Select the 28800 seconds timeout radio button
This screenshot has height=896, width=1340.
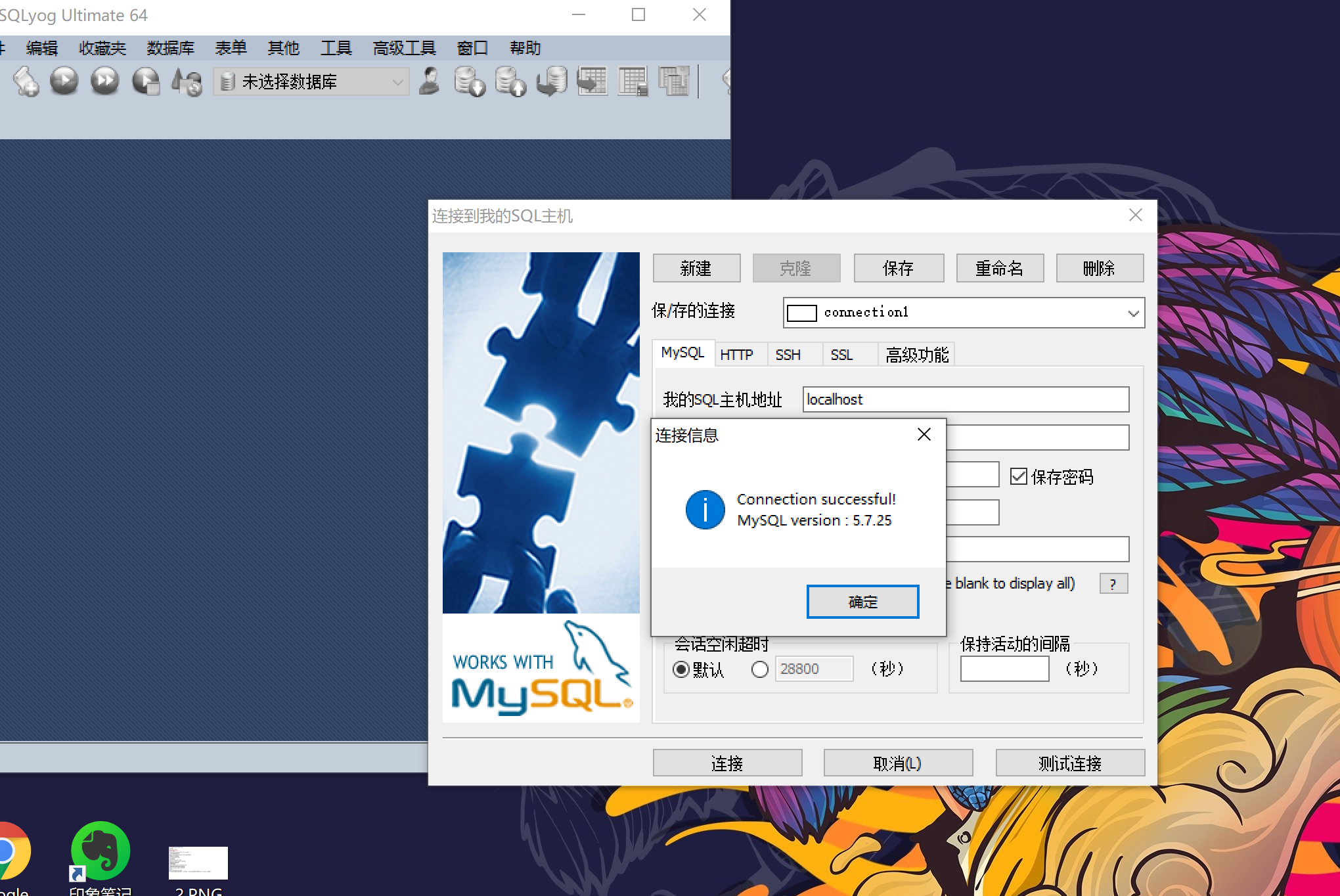pos(760,669)
